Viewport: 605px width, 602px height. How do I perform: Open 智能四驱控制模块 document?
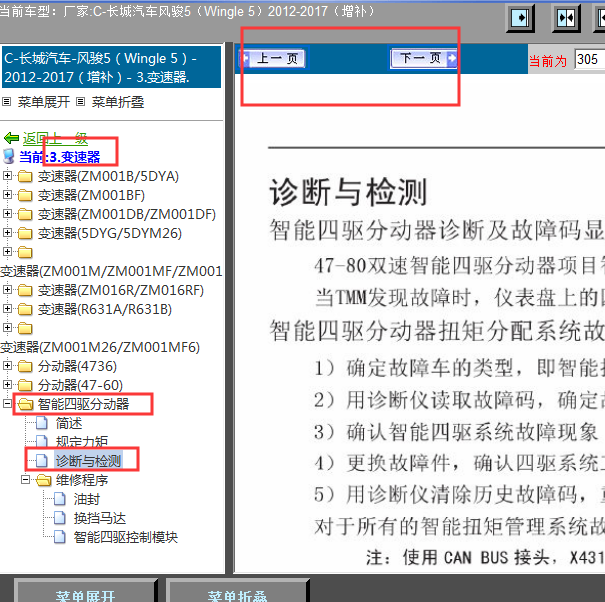126,537
